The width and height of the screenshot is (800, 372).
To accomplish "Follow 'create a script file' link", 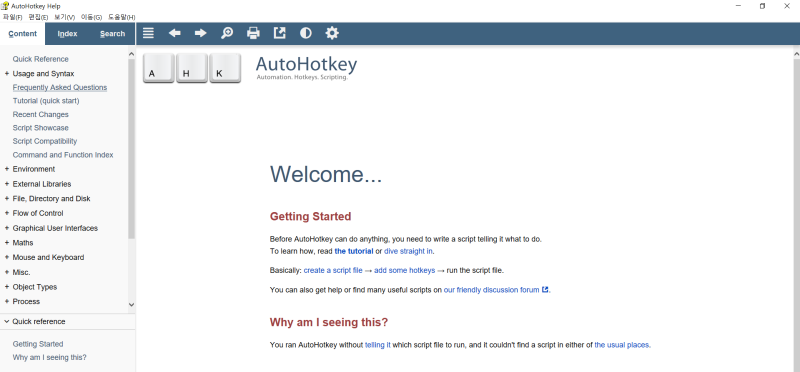I will click(333, 270).
